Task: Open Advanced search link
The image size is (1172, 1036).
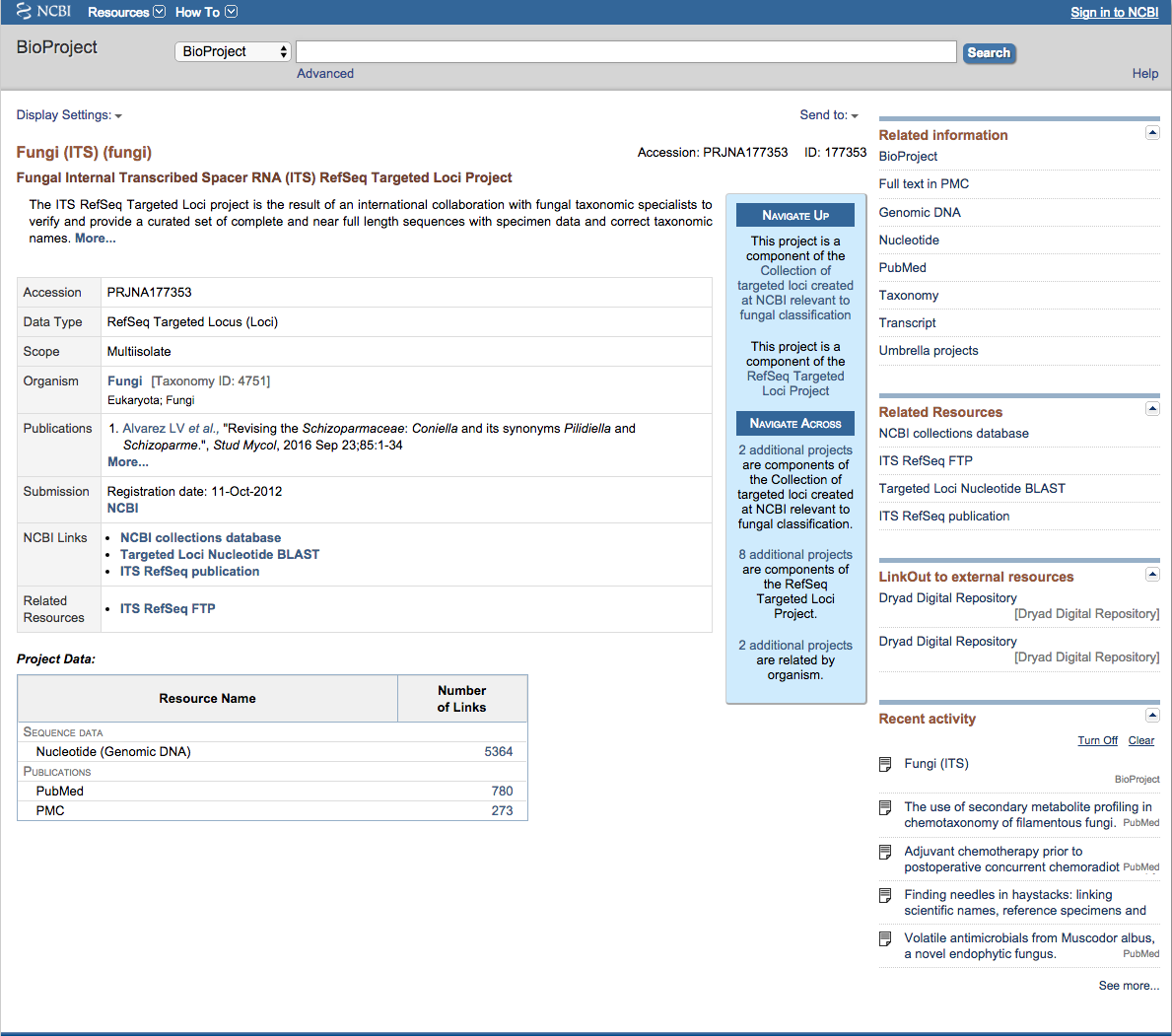Action: 325,73
